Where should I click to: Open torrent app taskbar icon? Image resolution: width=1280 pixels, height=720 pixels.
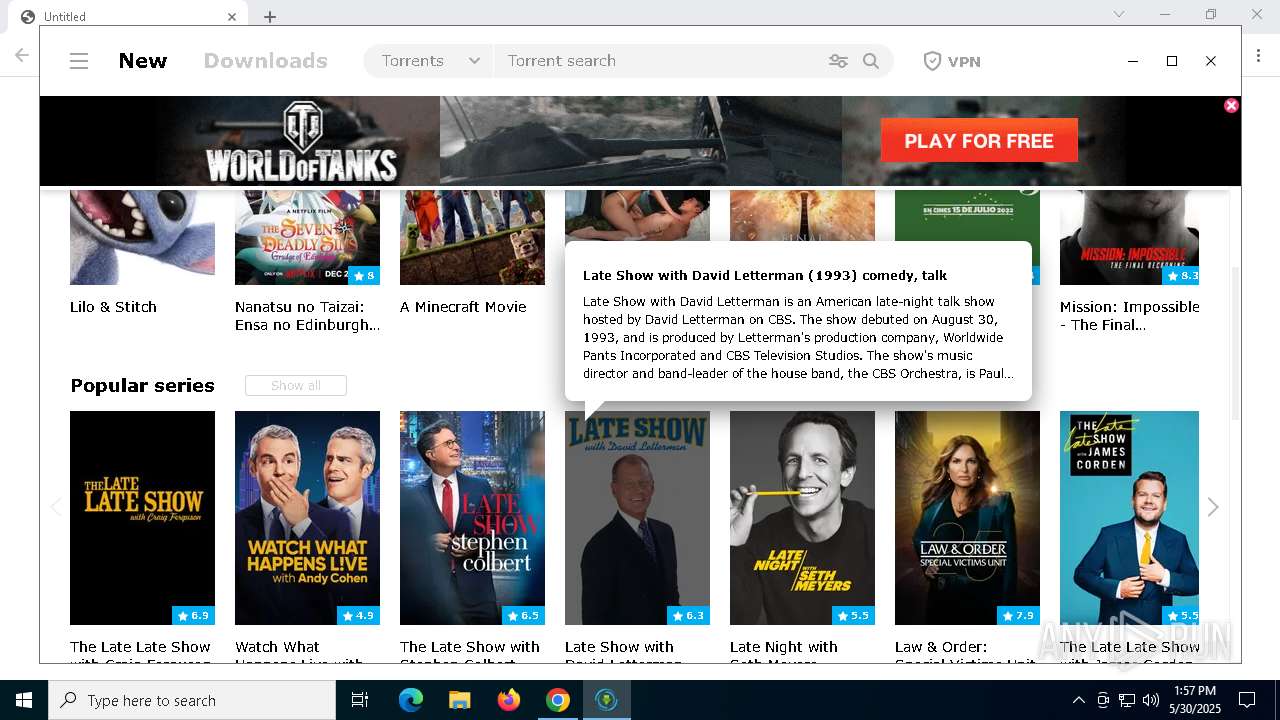(606, 700)
